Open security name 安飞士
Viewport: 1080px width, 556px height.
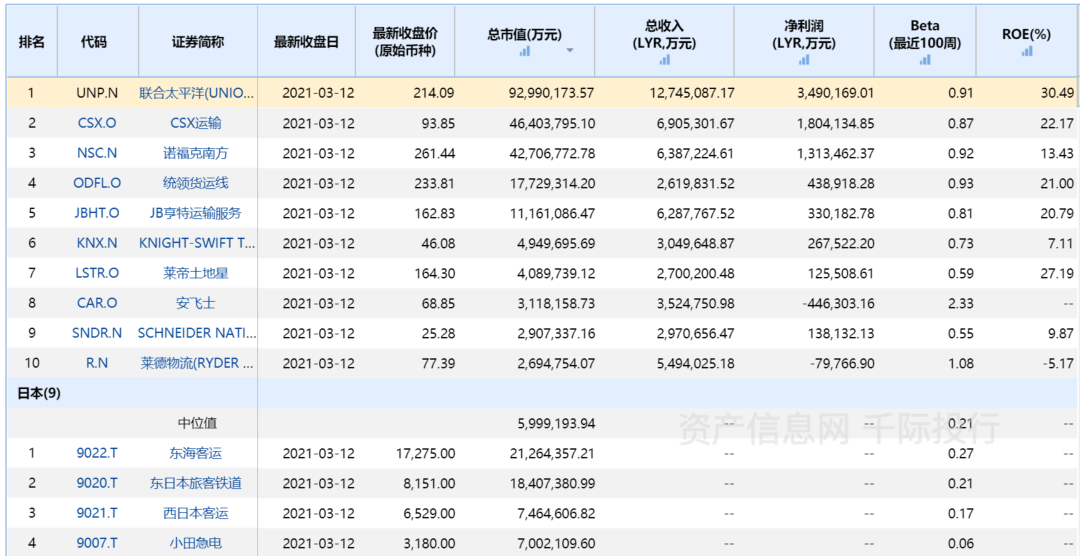[x=198, y=303]
